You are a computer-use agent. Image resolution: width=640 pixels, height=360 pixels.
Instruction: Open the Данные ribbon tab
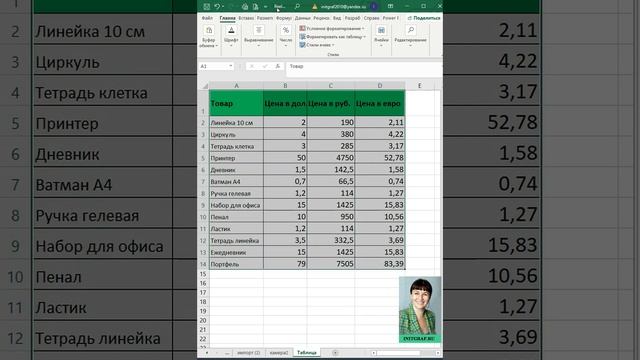pyautogui.click(x=302, y=18)
